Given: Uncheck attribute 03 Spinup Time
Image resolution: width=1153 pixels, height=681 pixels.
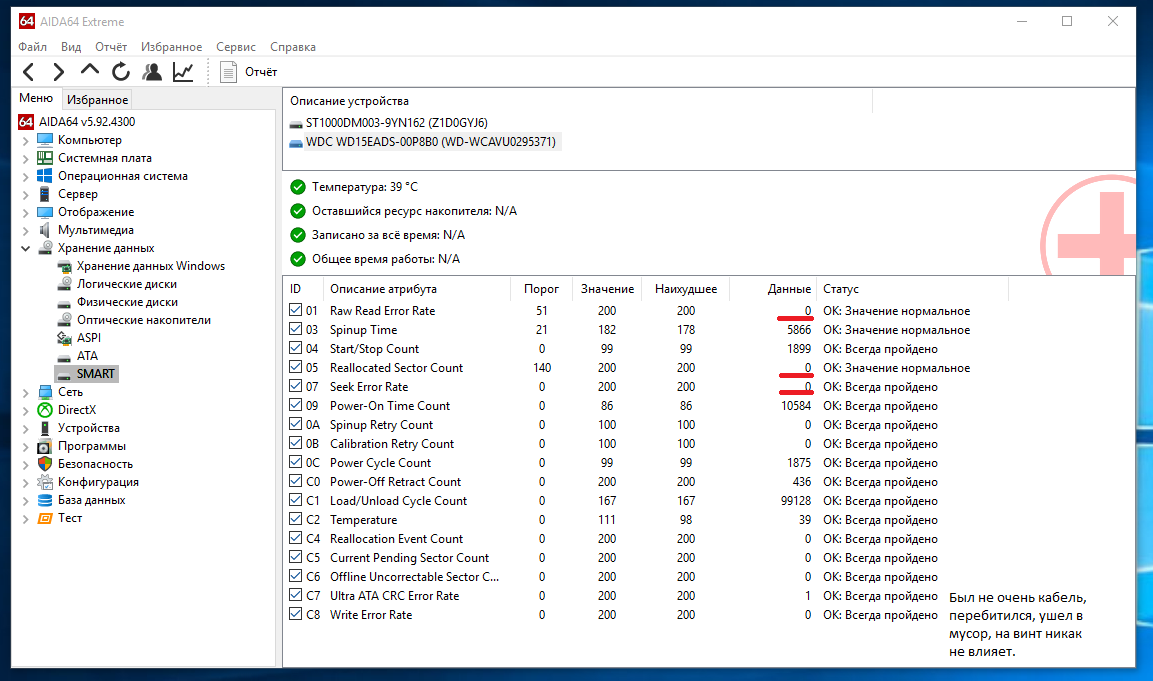Looking at the screenshot, I should pyautogui.click(x=296, y=329).
